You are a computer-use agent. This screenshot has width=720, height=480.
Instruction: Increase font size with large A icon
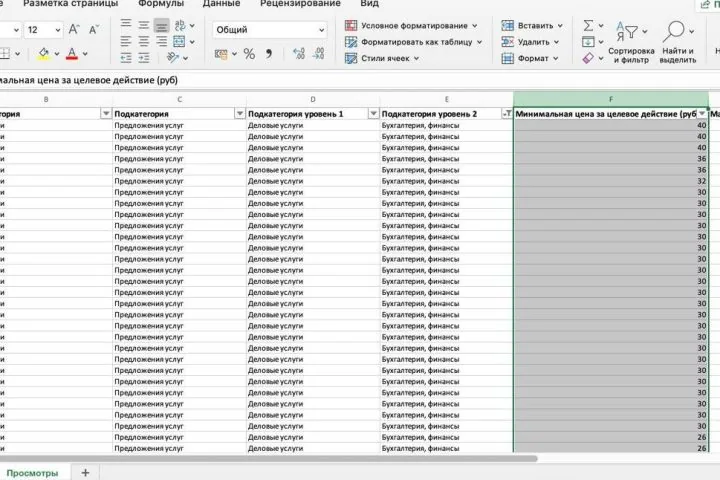tap(74, 30)
